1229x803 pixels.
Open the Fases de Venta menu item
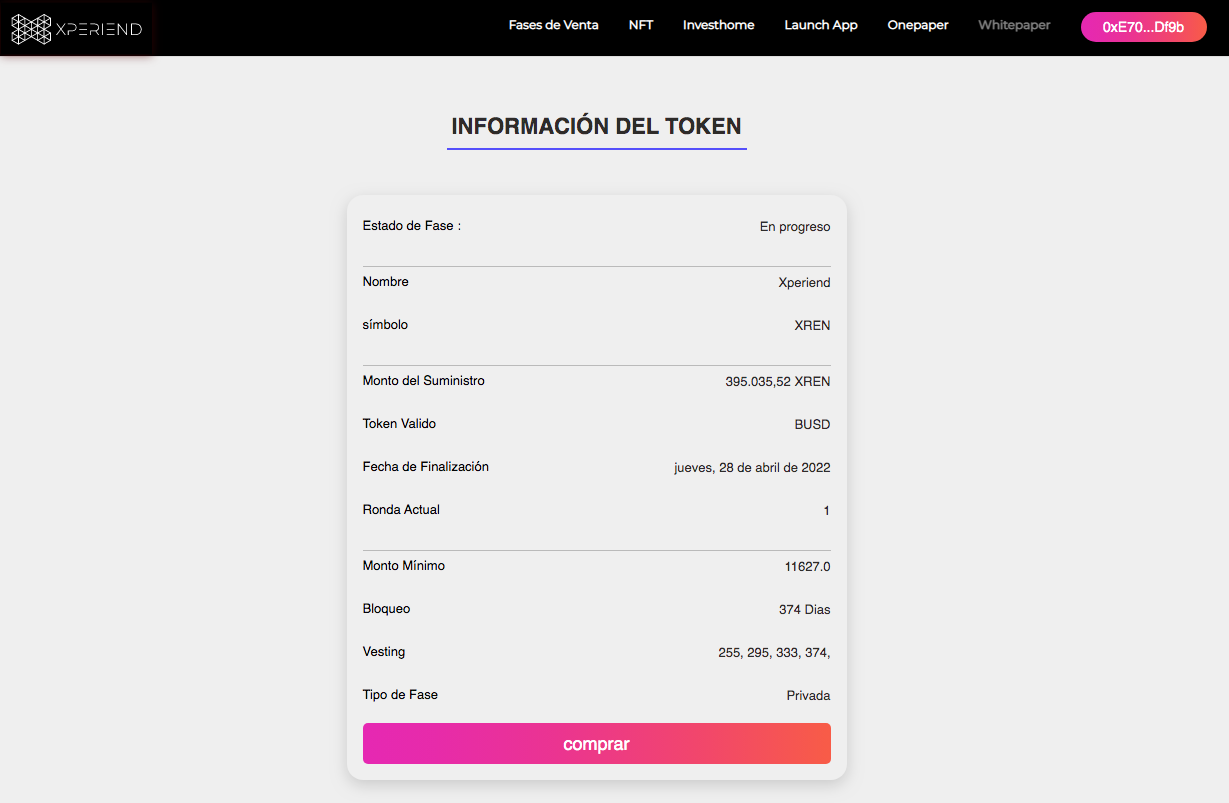tap(553, 25)
